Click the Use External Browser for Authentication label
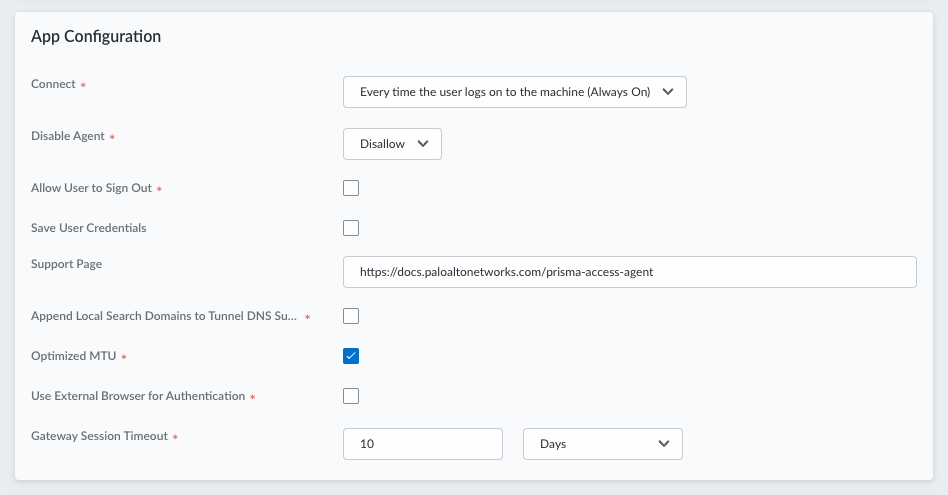 [x=138, y=396]
